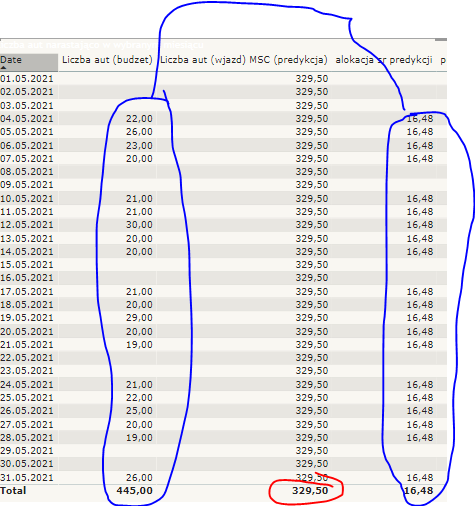Select the 30,00 budget cell for 12.05.2021
This screenshot has width=475, height=506.
click(x=139, y=225)
